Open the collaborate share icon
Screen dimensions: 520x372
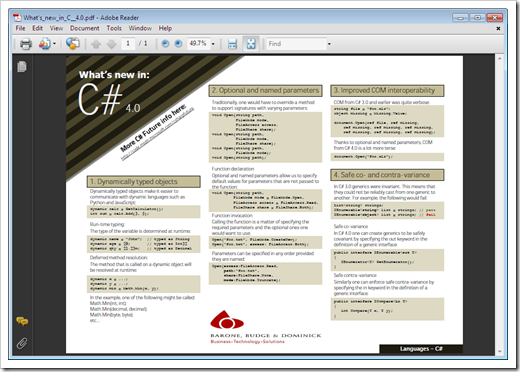click(45, 44)
